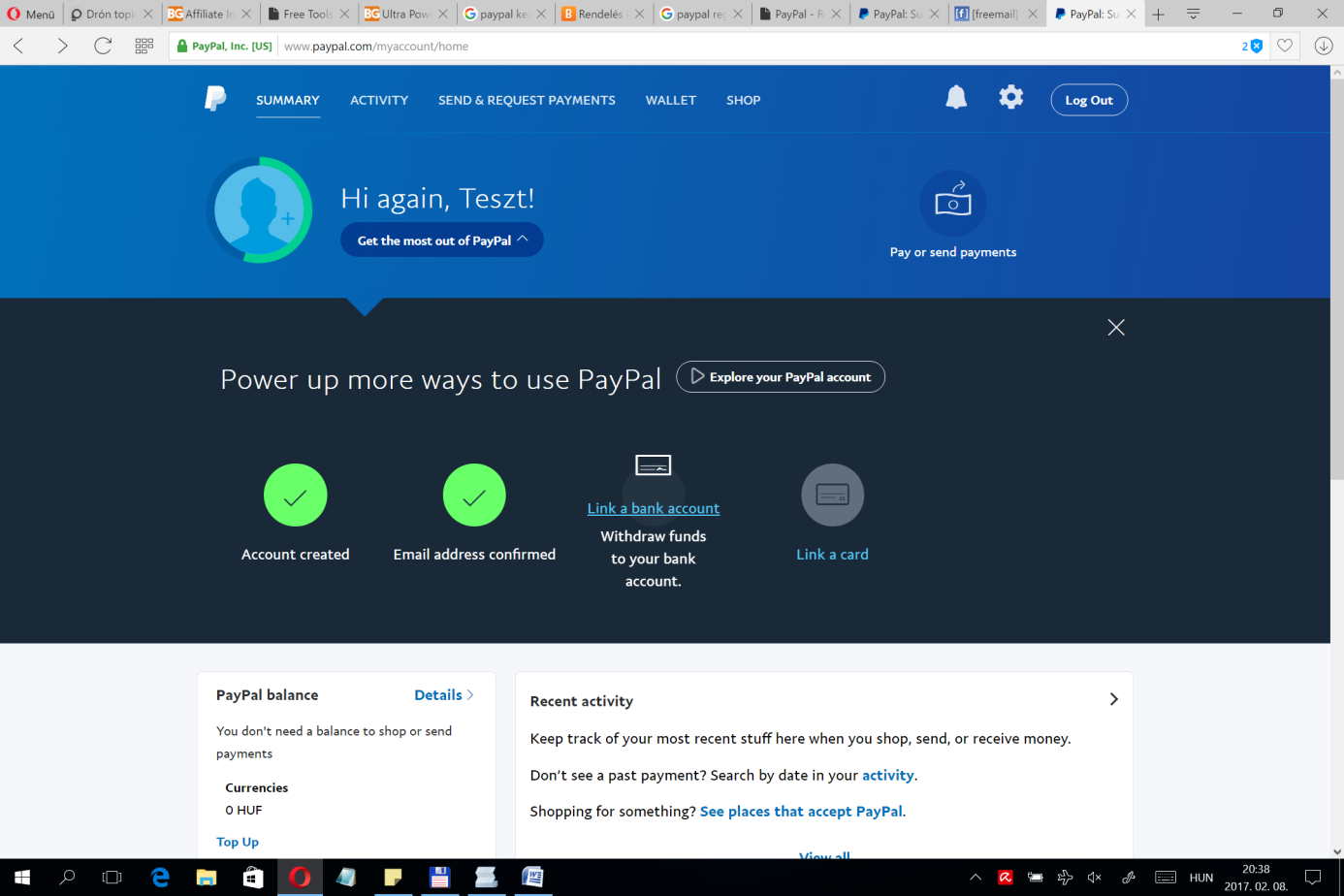Screen dimensions: 1344x896
Task: Open the Word taskbar icon
Action: coord(532,878)
